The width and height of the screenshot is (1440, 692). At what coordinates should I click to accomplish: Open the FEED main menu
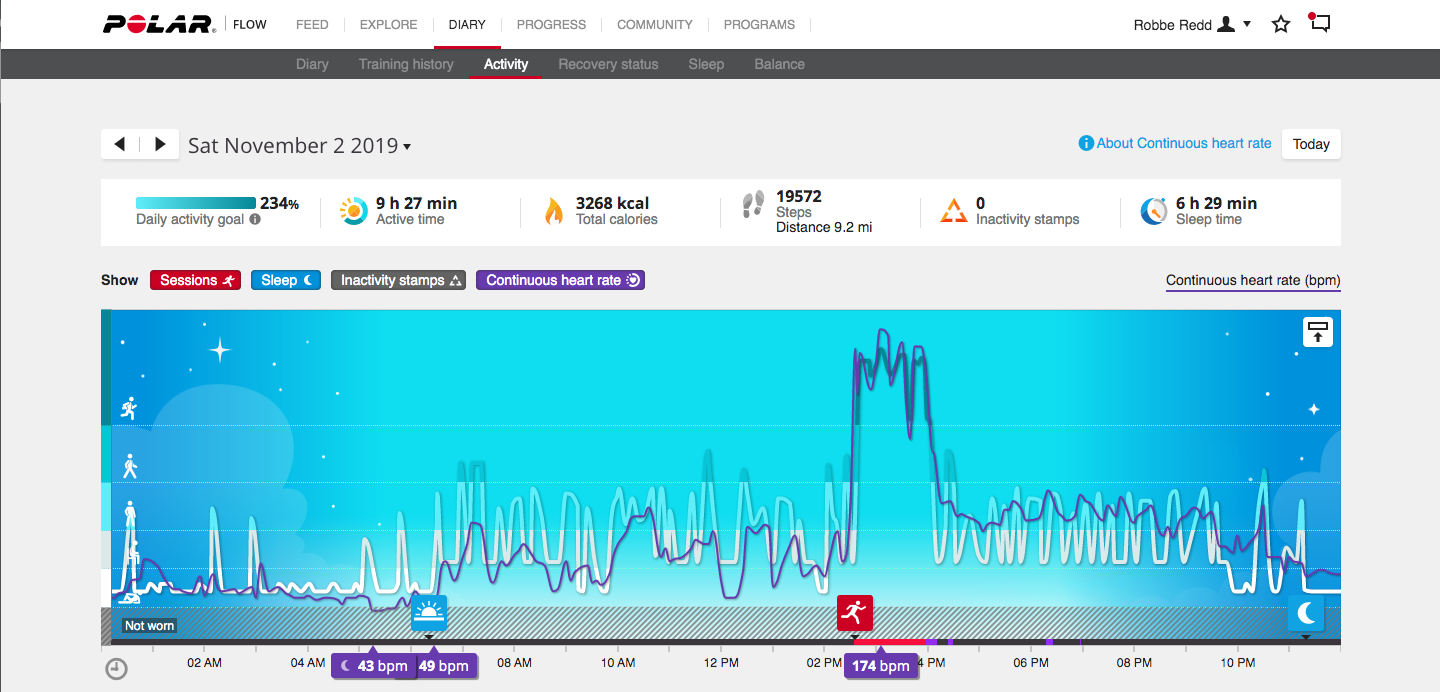(312, 24)
